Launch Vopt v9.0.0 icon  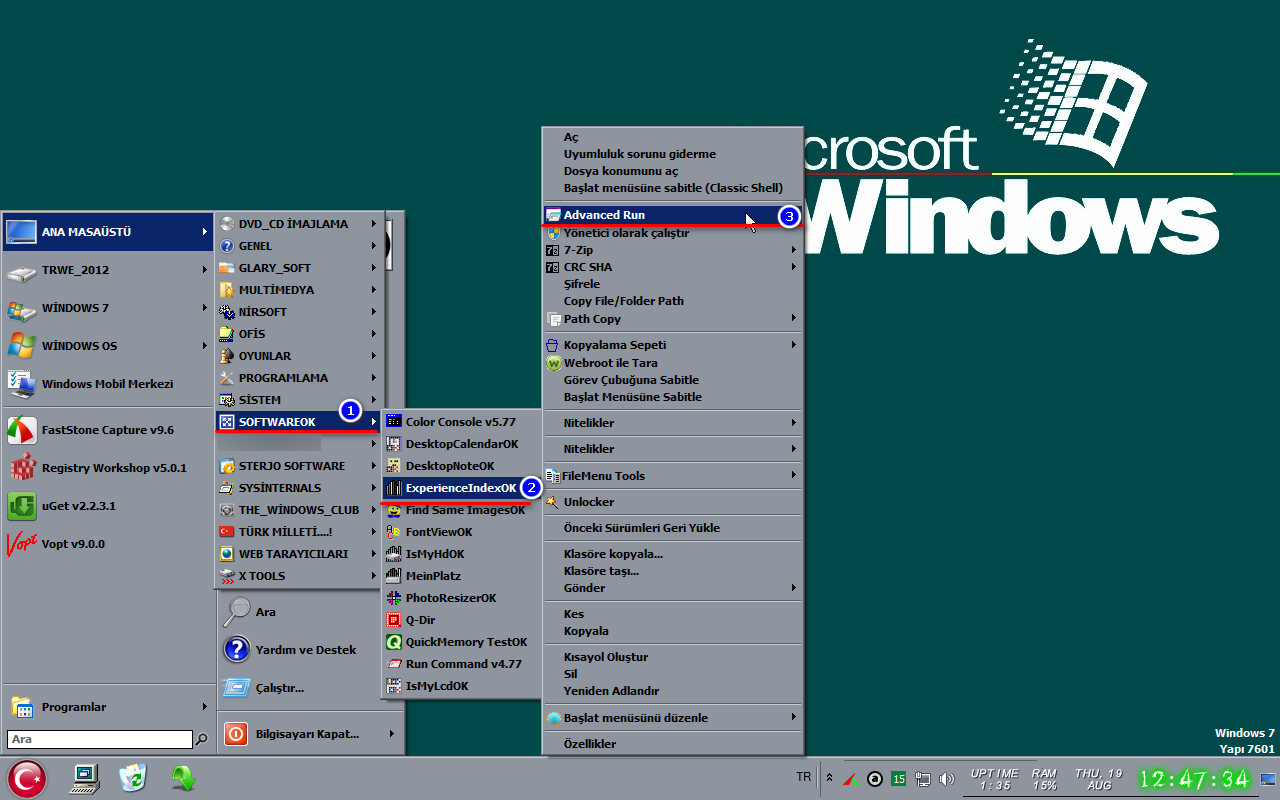coord(22,544)
